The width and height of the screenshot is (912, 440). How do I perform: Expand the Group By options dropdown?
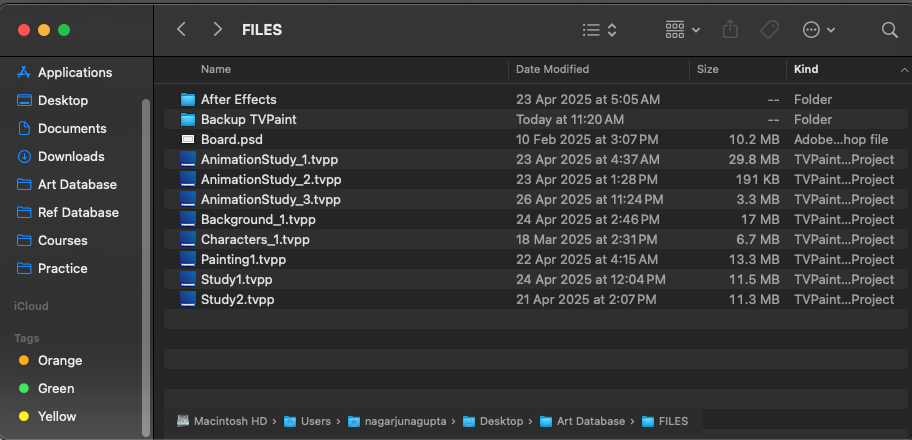683,30
